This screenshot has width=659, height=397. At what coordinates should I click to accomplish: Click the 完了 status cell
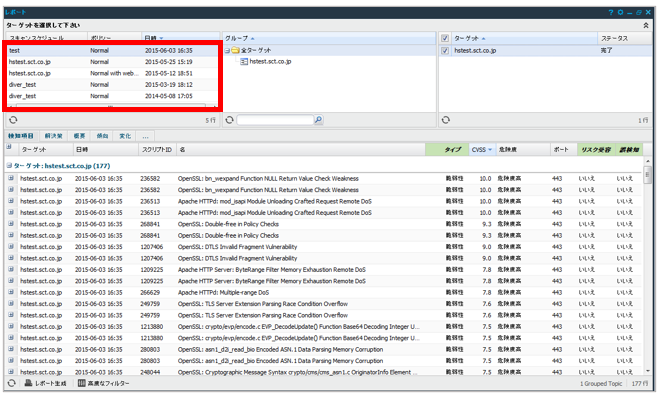pyautogui.click(x=606, y=50)
